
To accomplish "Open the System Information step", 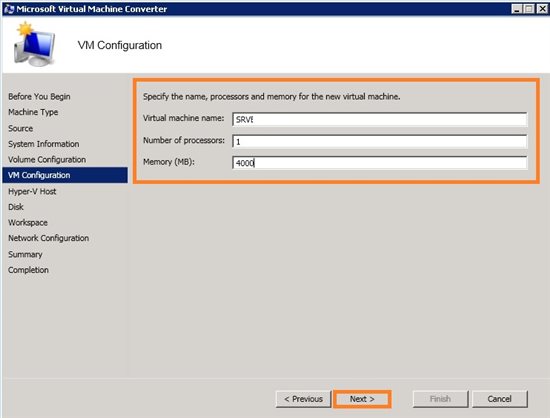I will [x=43, y=144].
